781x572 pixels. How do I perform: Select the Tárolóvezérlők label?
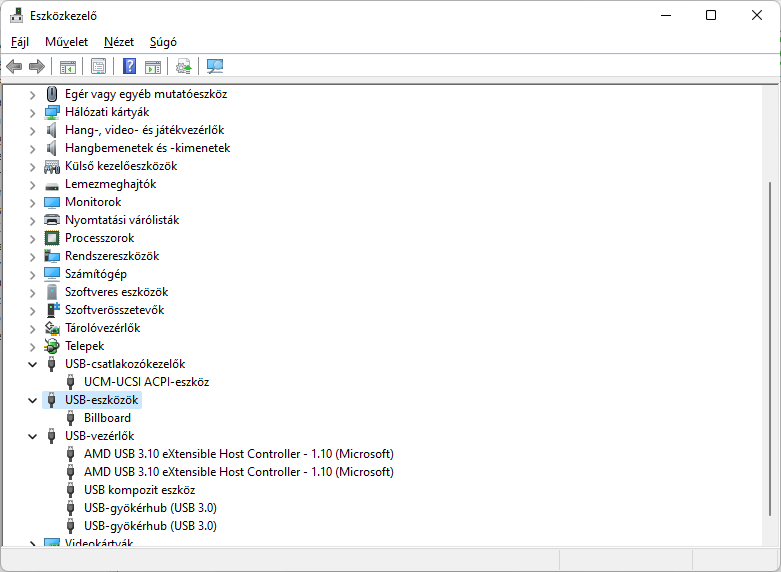pos(103,328)
